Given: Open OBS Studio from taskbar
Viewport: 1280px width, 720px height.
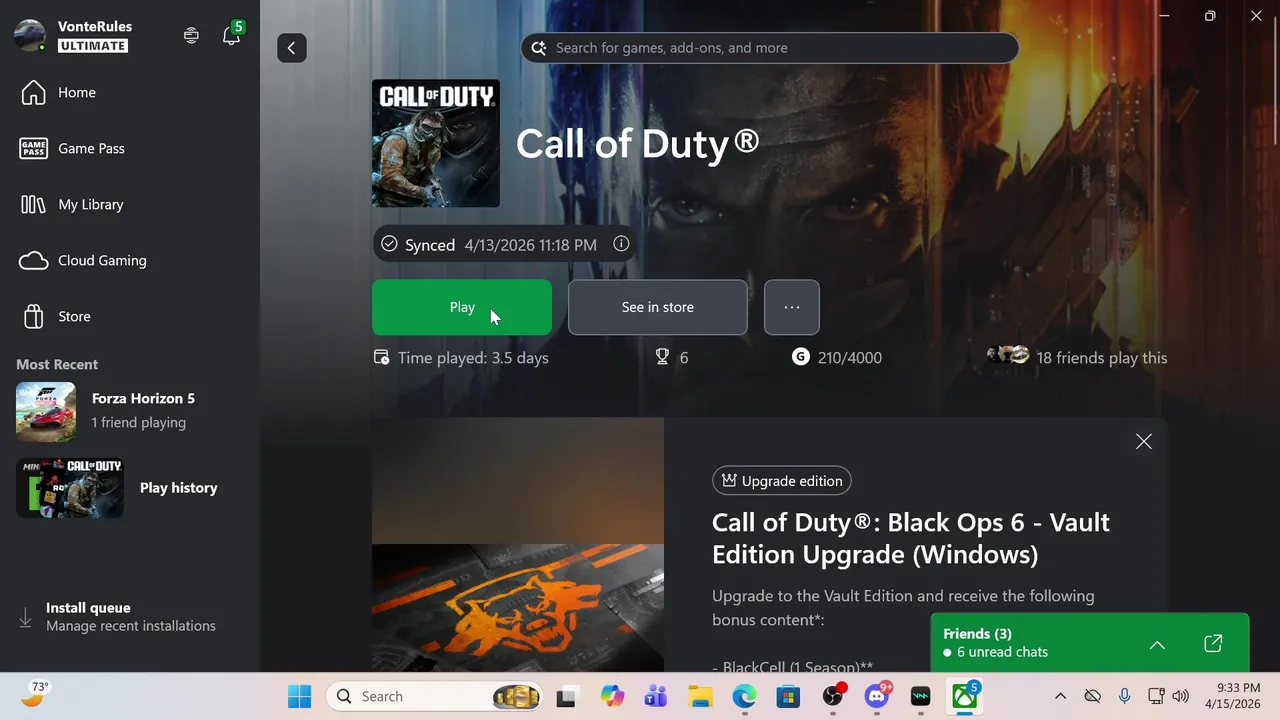Looking at the screenshot, I should tap(833, 697).
